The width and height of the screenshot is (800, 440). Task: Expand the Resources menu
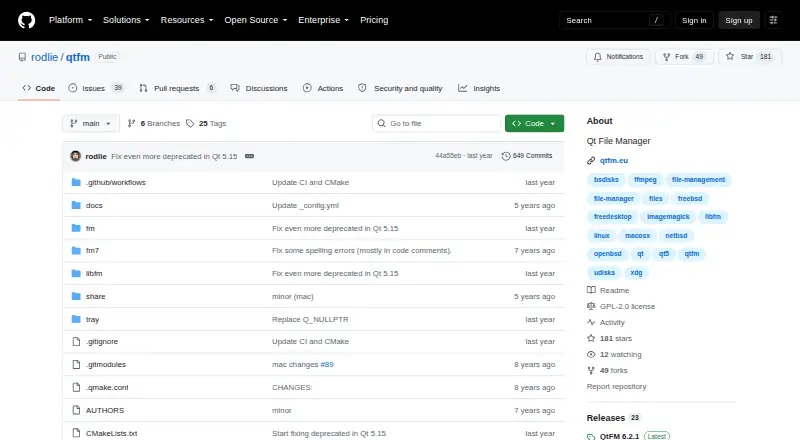187,20
